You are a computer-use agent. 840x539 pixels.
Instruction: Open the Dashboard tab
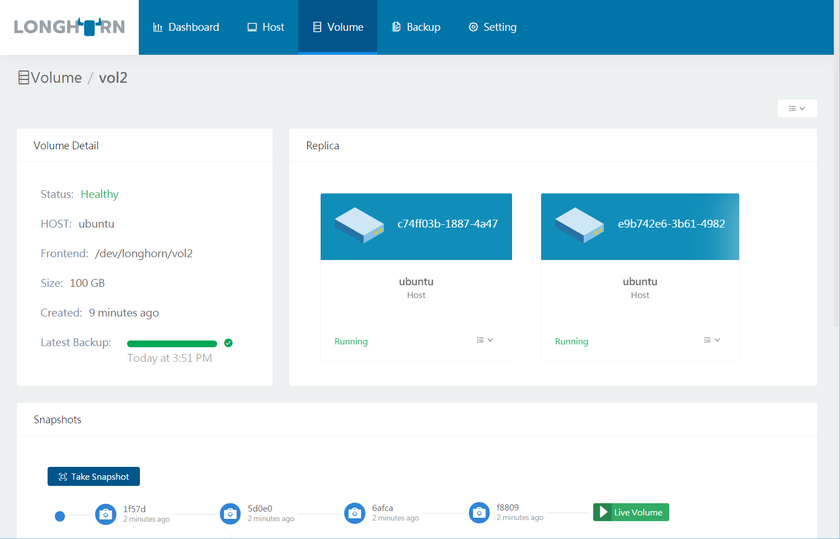point(186,27)
